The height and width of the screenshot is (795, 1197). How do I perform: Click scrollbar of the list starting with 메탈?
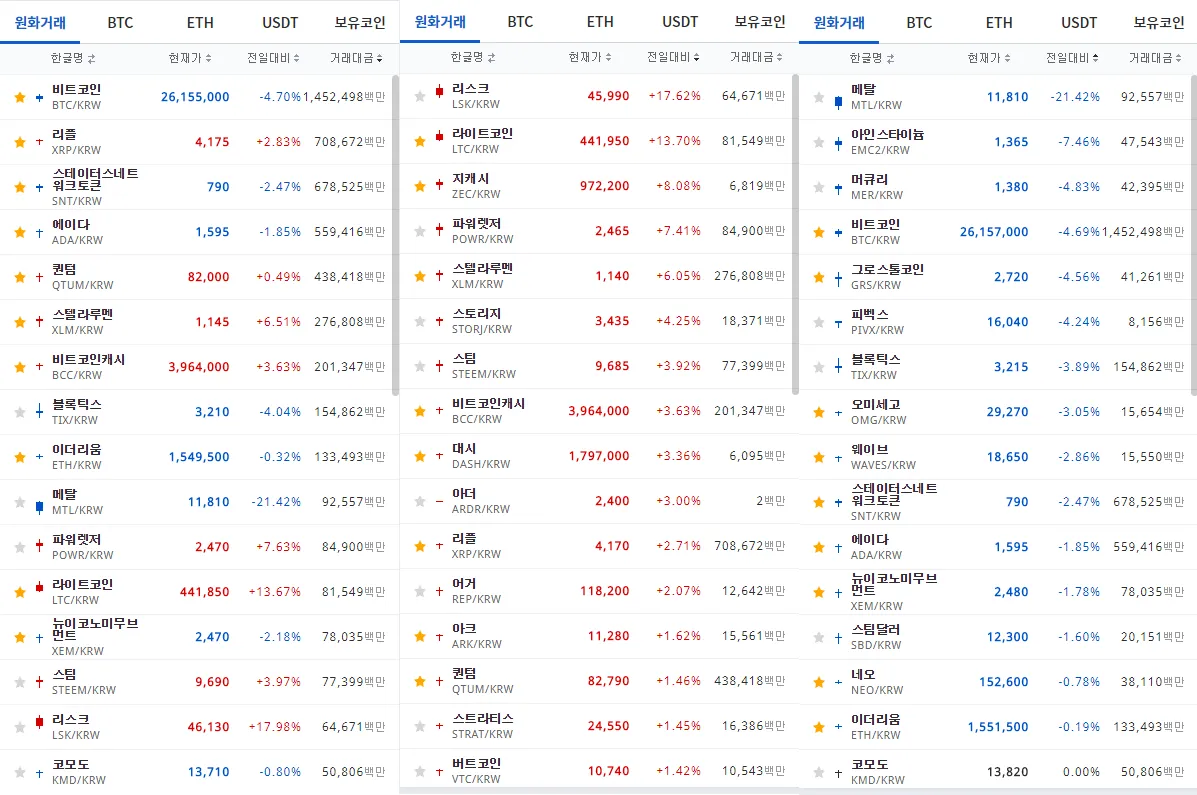[x=1194, y=235]
